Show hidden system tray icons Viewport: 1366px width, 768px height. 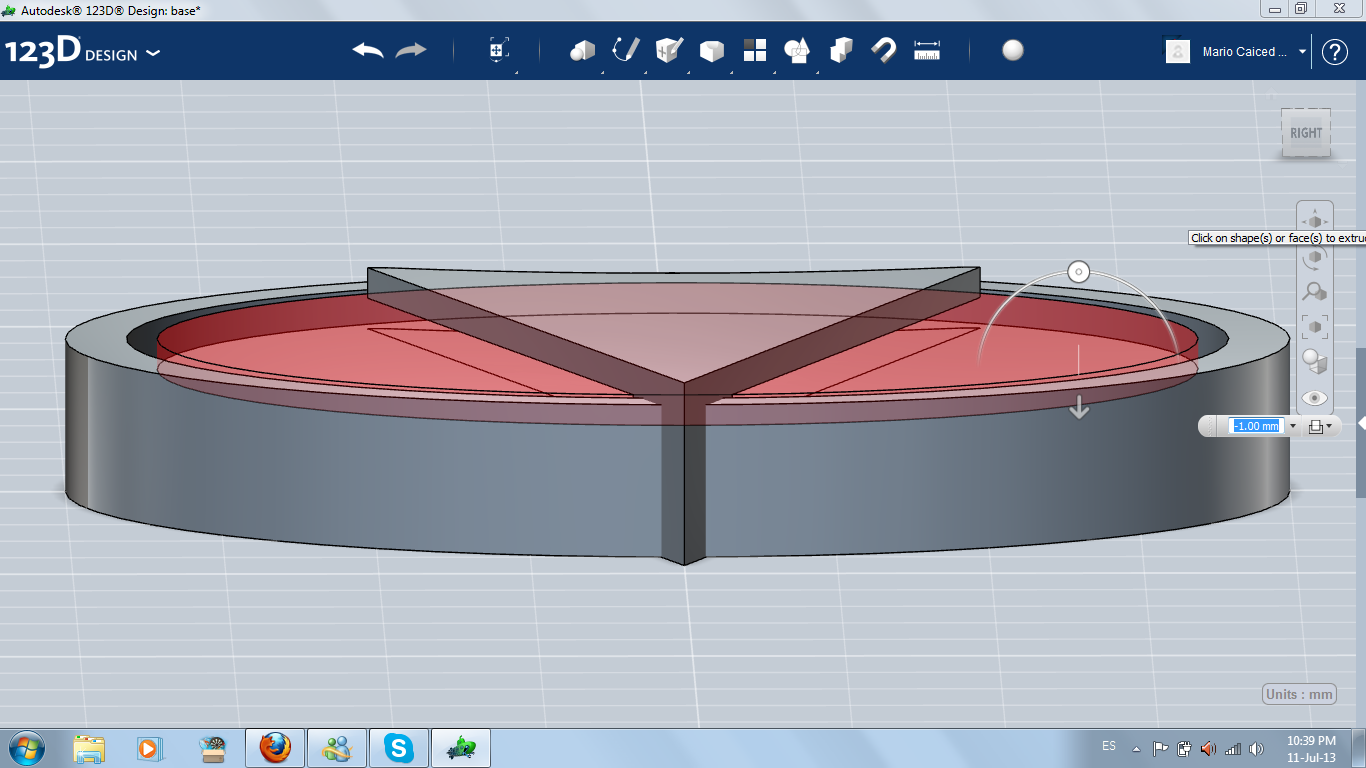1136,748
